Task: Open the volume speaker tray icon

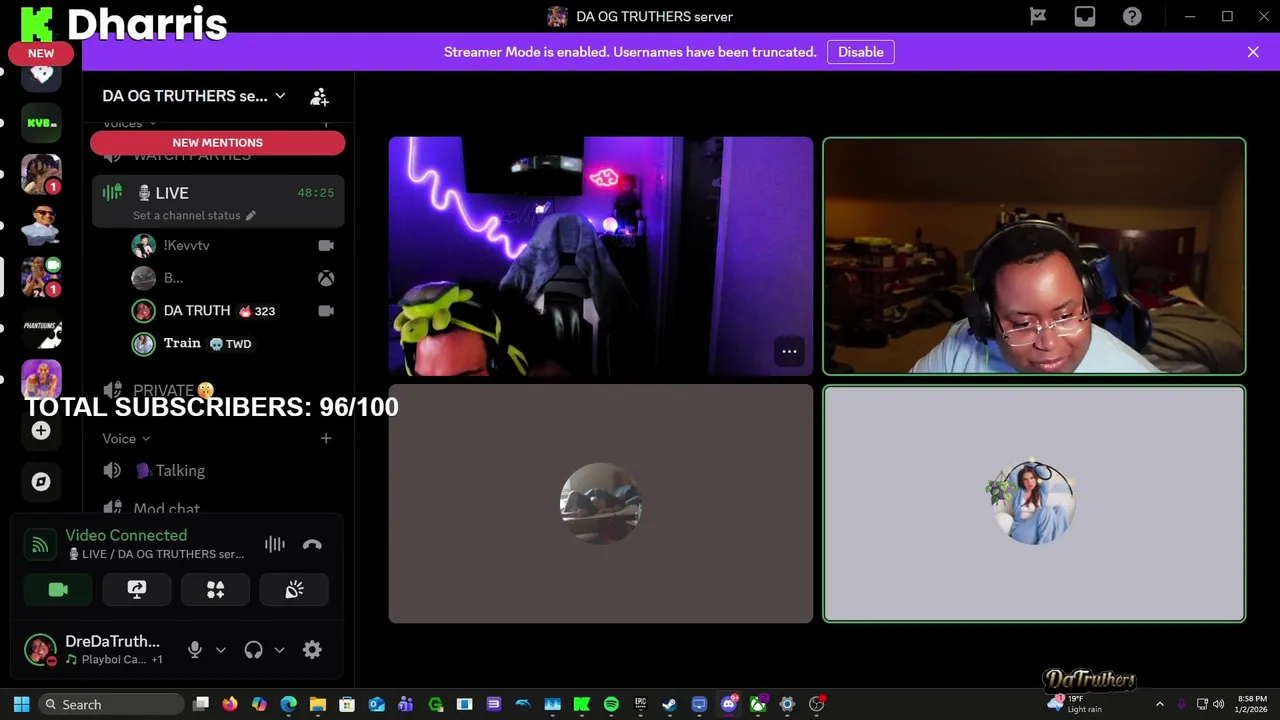Action: [1219, 704]
